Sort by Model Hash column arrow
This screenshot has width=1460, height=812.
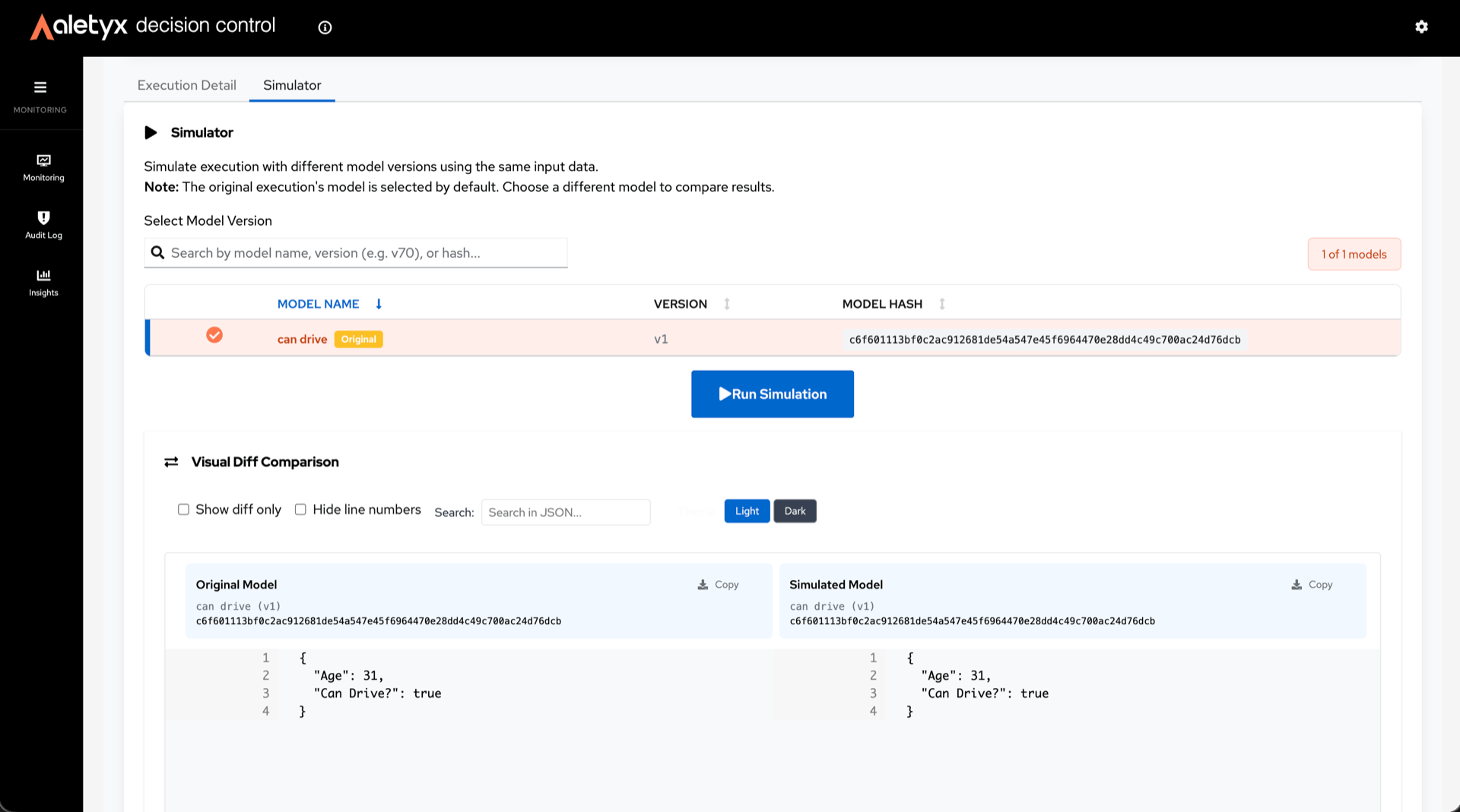pyautogui.click(x=942, y=304)
